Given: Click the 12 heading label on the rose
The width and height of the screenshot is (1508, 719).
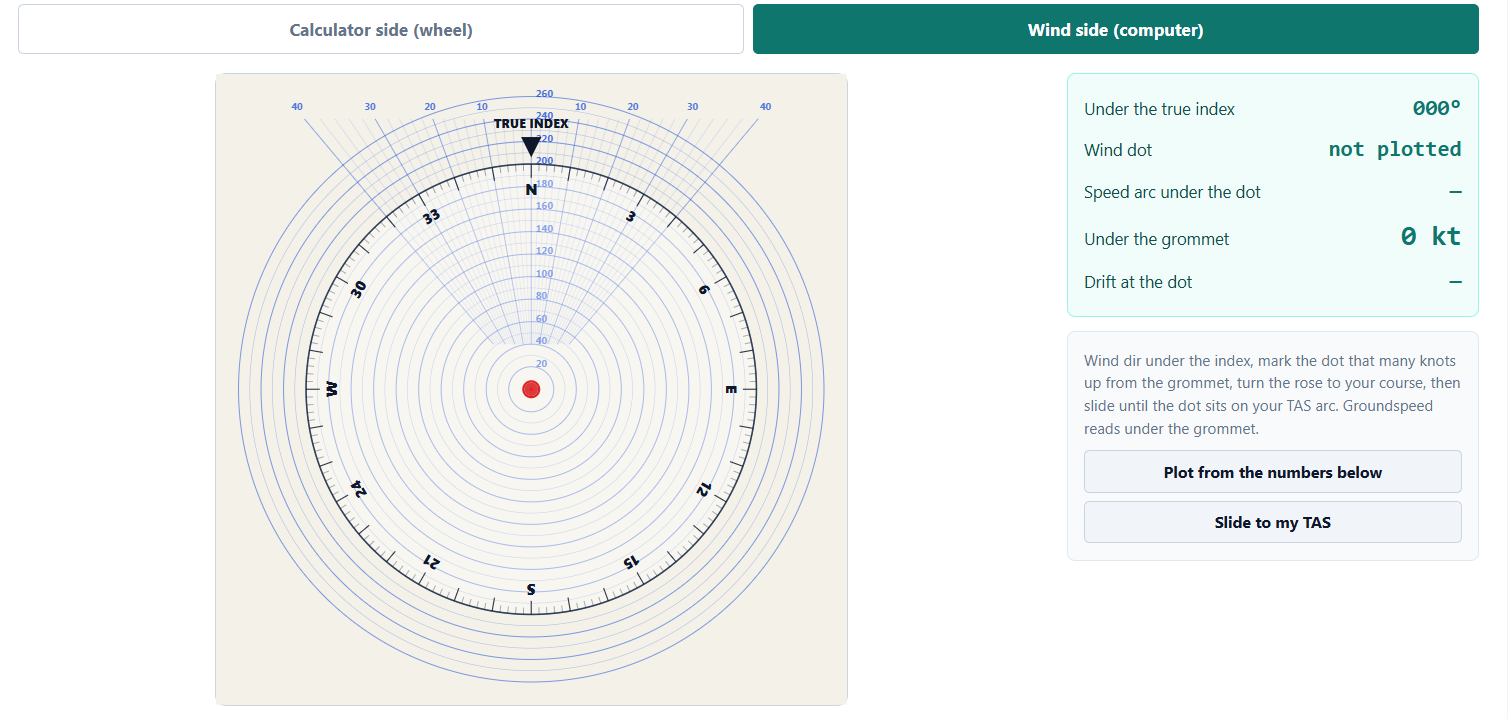Looking at the screenshot, I should point(703,488).
